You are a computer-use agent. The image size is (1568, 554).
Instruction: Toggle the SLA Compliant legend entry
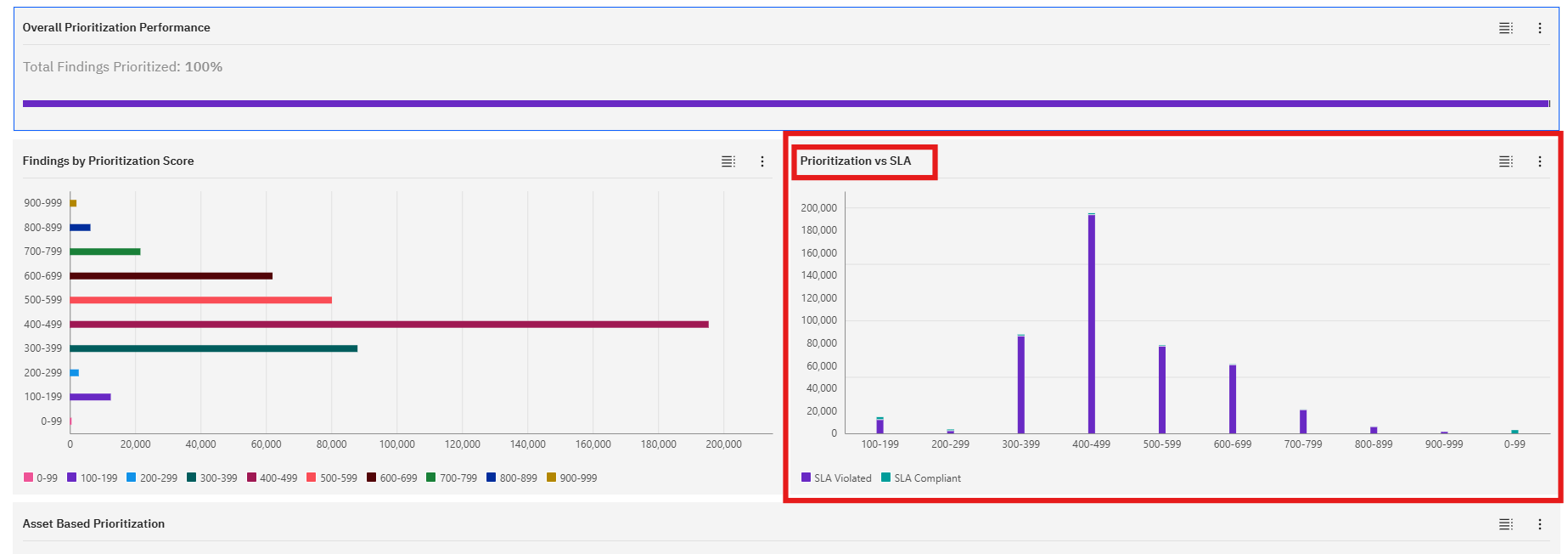[x=921, y=478]
